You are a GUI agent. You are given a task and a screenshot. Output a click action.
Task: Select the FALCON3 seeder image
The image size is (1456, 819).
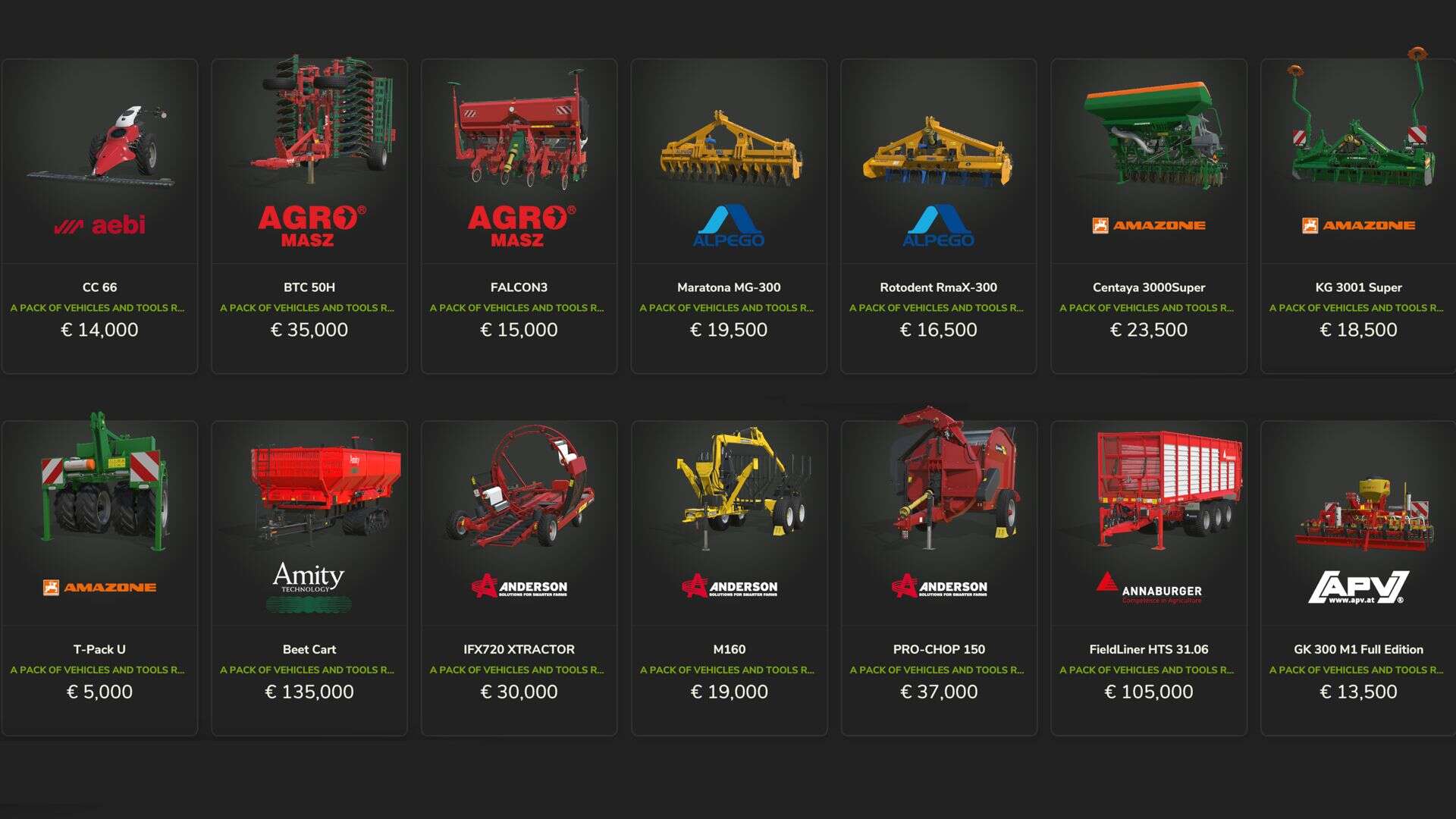coord(519,129)
